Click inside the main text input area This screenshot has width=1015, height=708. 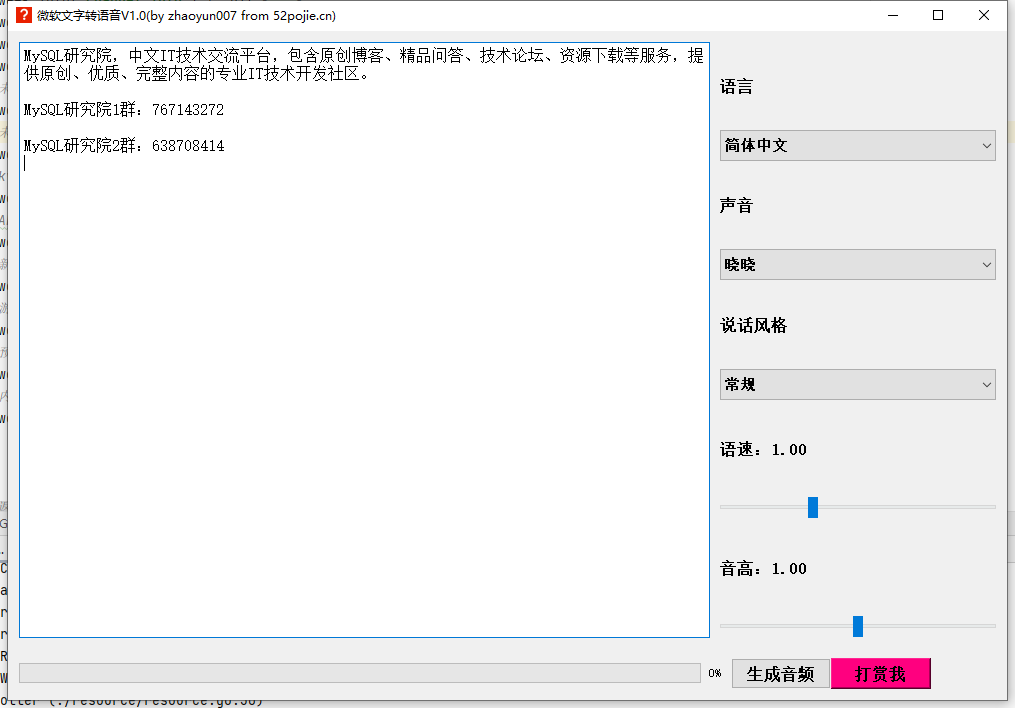pyautogui.click(x=364, y=340)
